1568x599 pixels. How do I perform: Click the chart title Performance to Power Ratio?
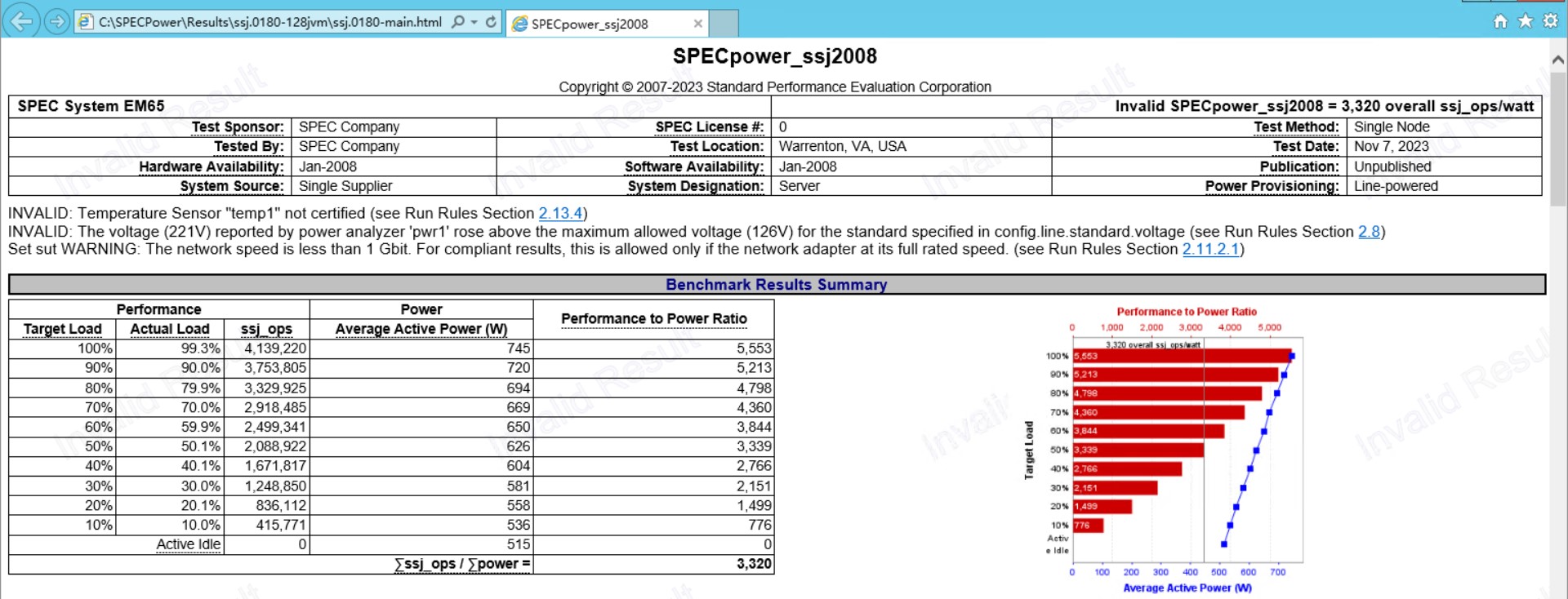pos(1187,312)
